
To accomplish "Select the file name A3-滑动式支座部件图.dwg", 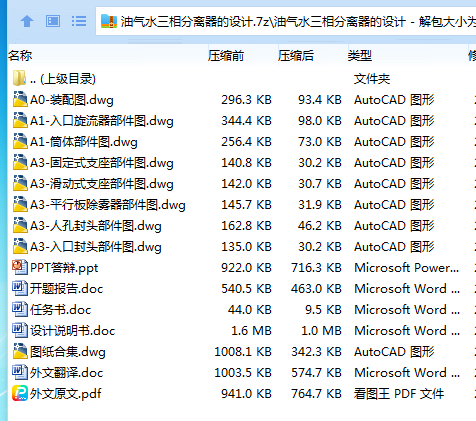I will (x=102, y=184).
